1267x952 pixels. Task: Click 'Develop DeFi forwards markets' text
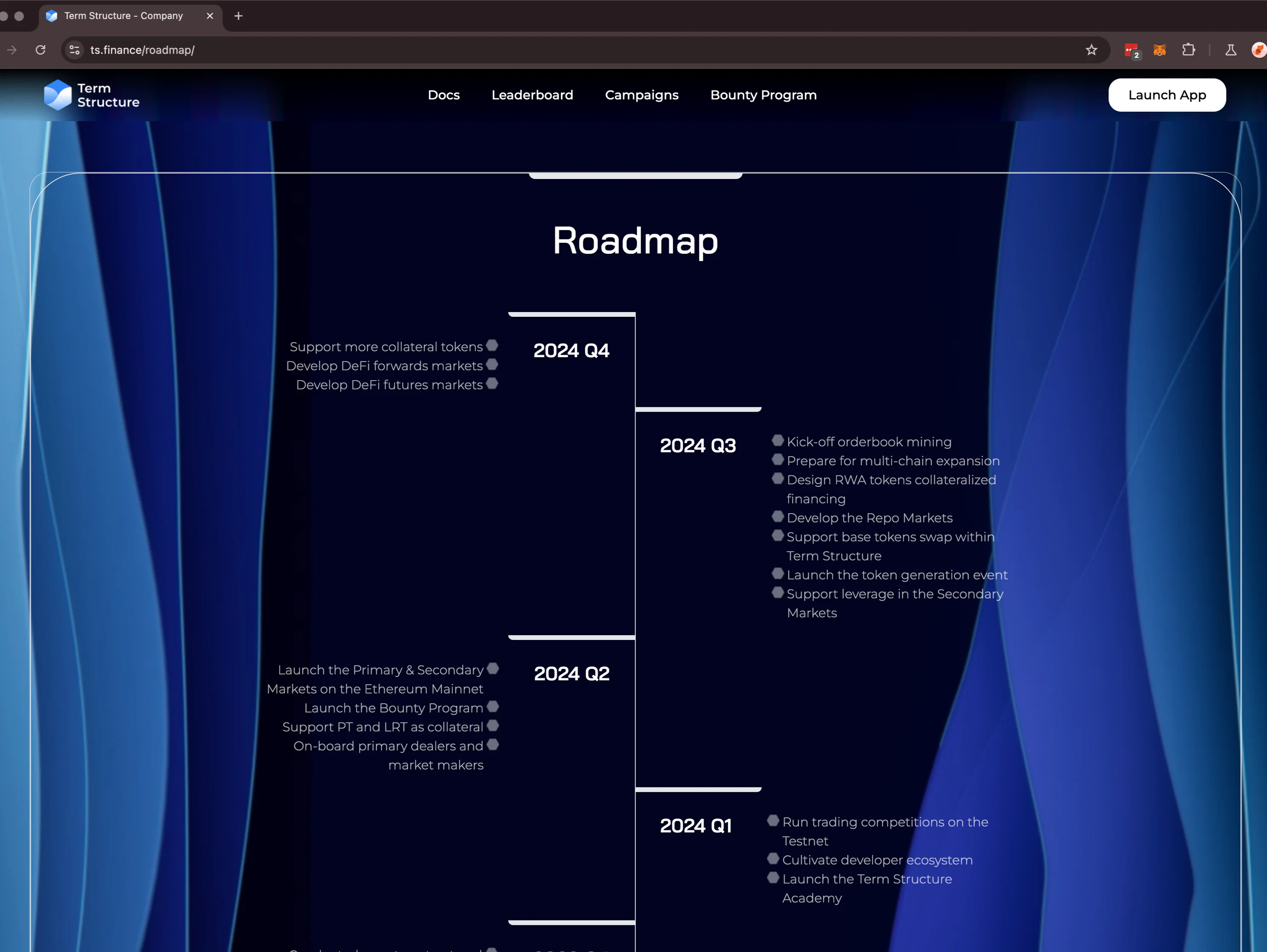pyautogui.click(x=384, y=366)
